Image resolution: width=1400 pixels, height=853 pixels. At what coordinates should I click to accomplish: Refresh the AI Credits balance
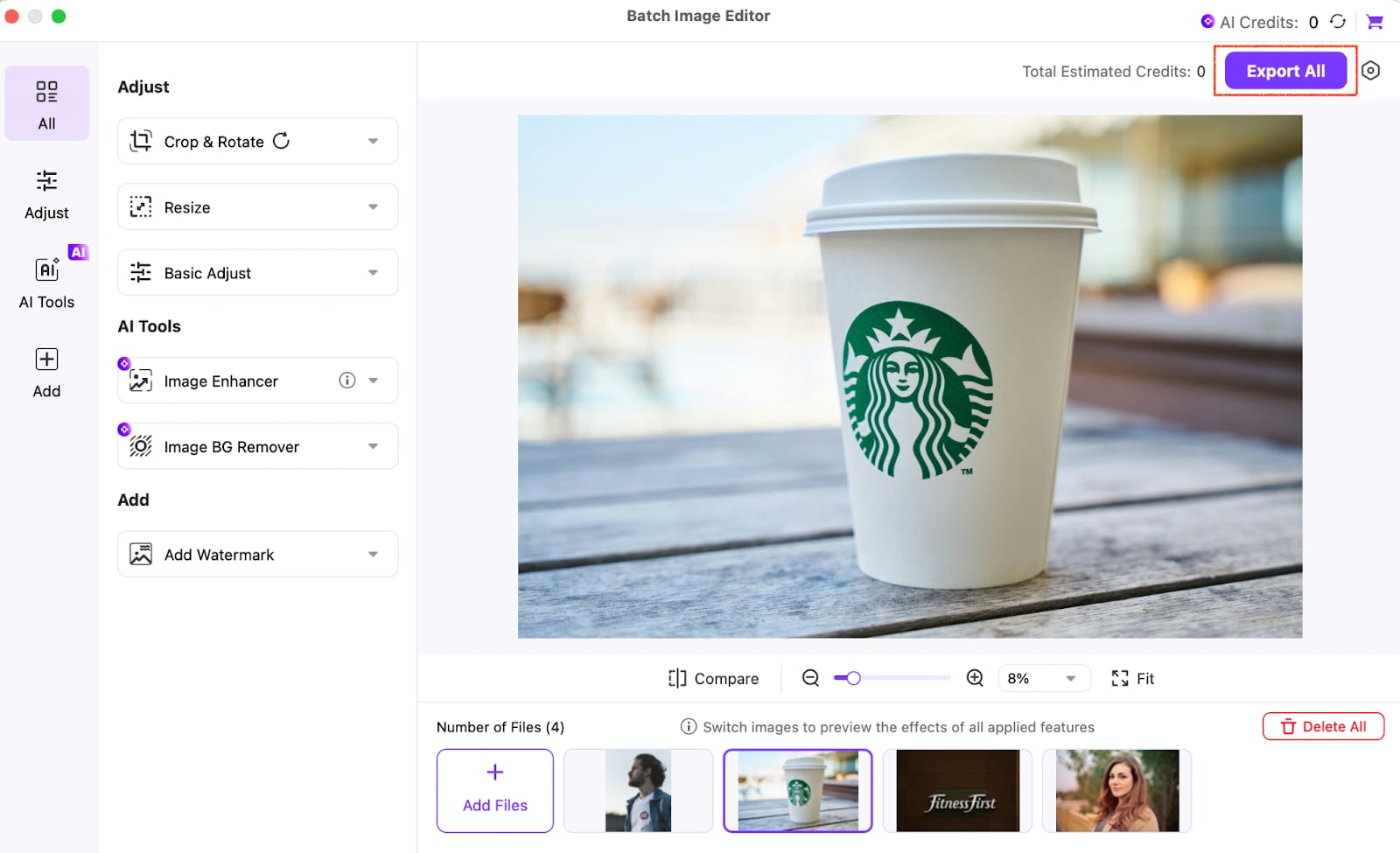point(1338,21)
